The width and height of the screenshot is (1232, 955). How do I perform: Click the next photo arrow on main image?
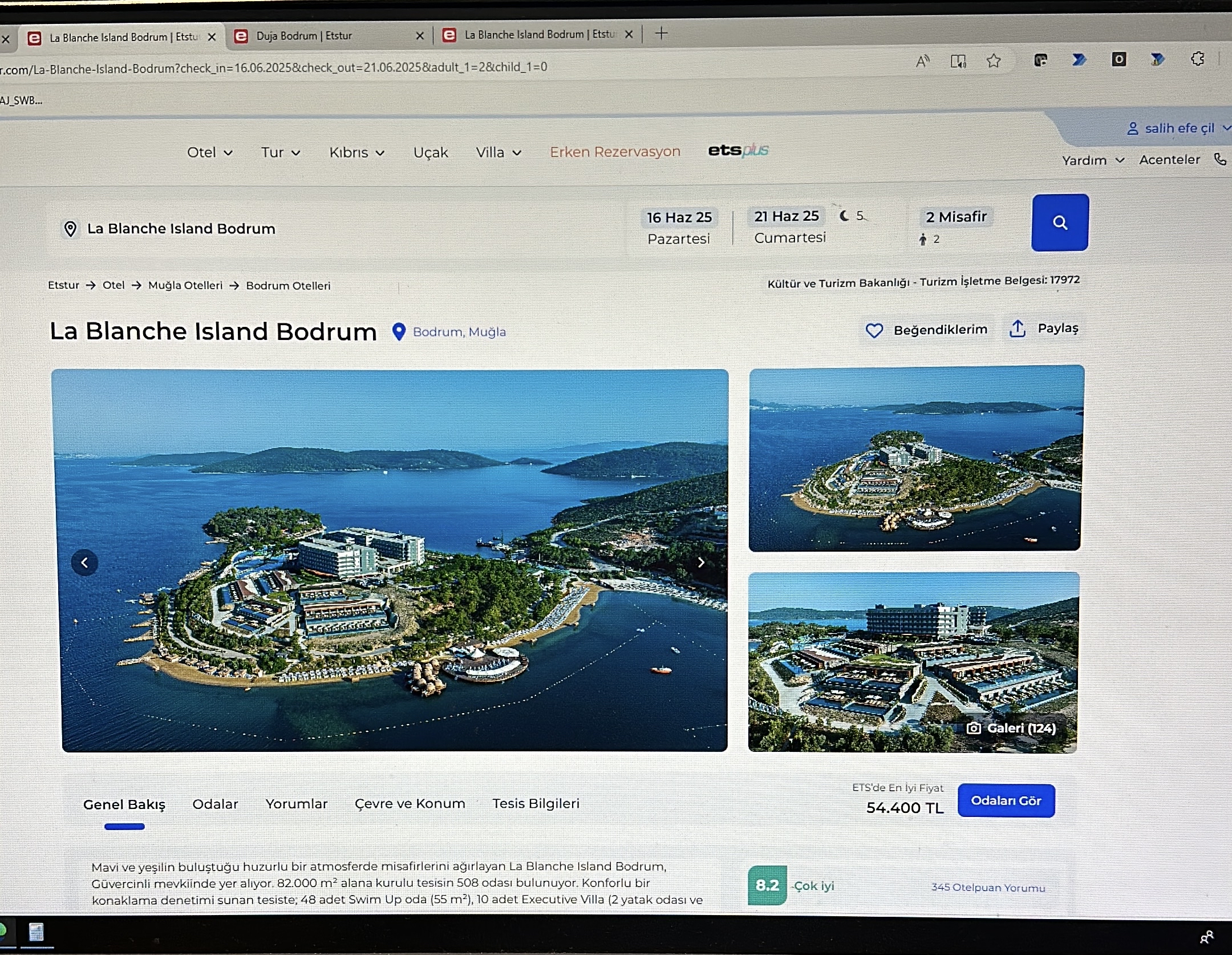701,563
